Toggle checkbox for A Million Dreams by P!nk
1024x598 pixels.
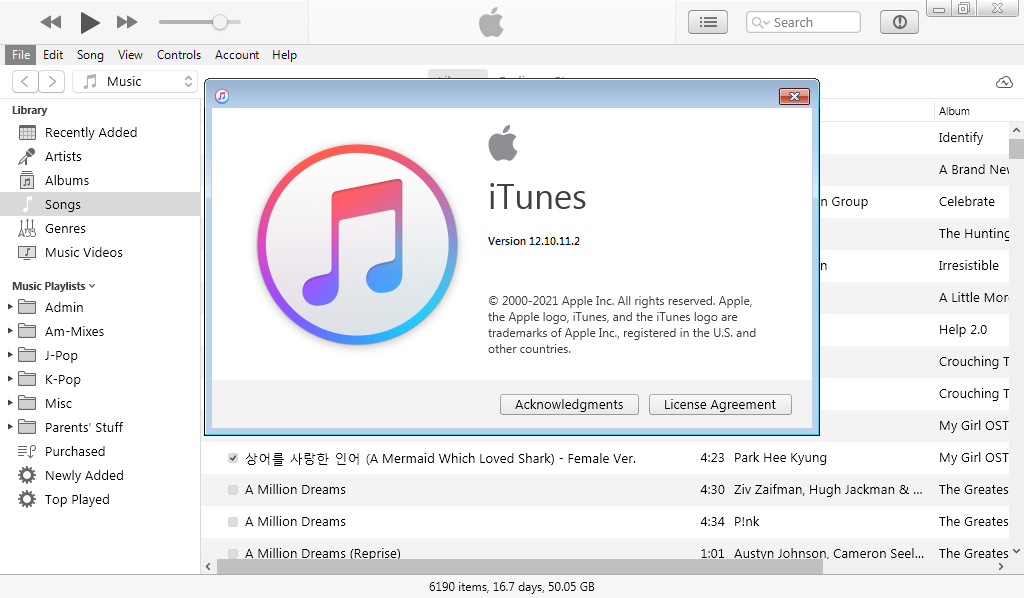coord(233,522)
